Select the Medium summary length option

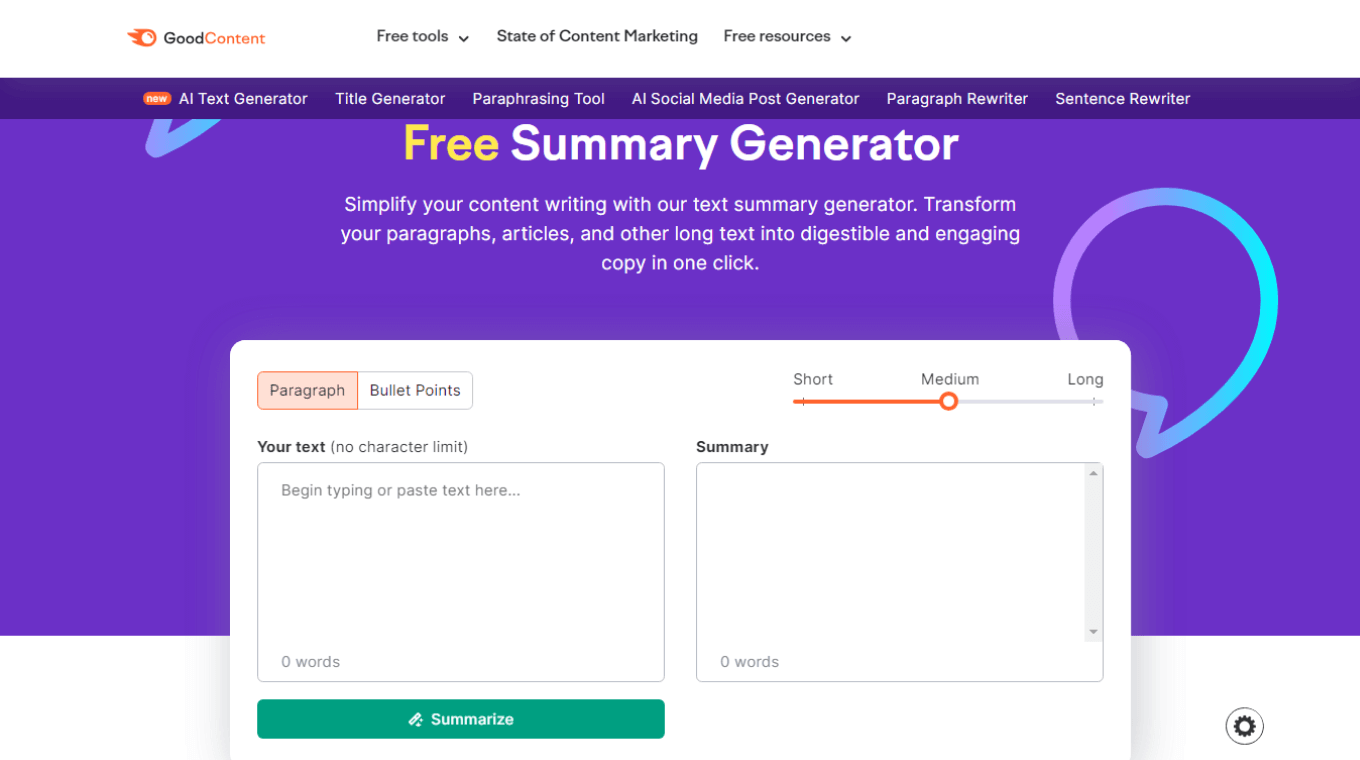948,400
